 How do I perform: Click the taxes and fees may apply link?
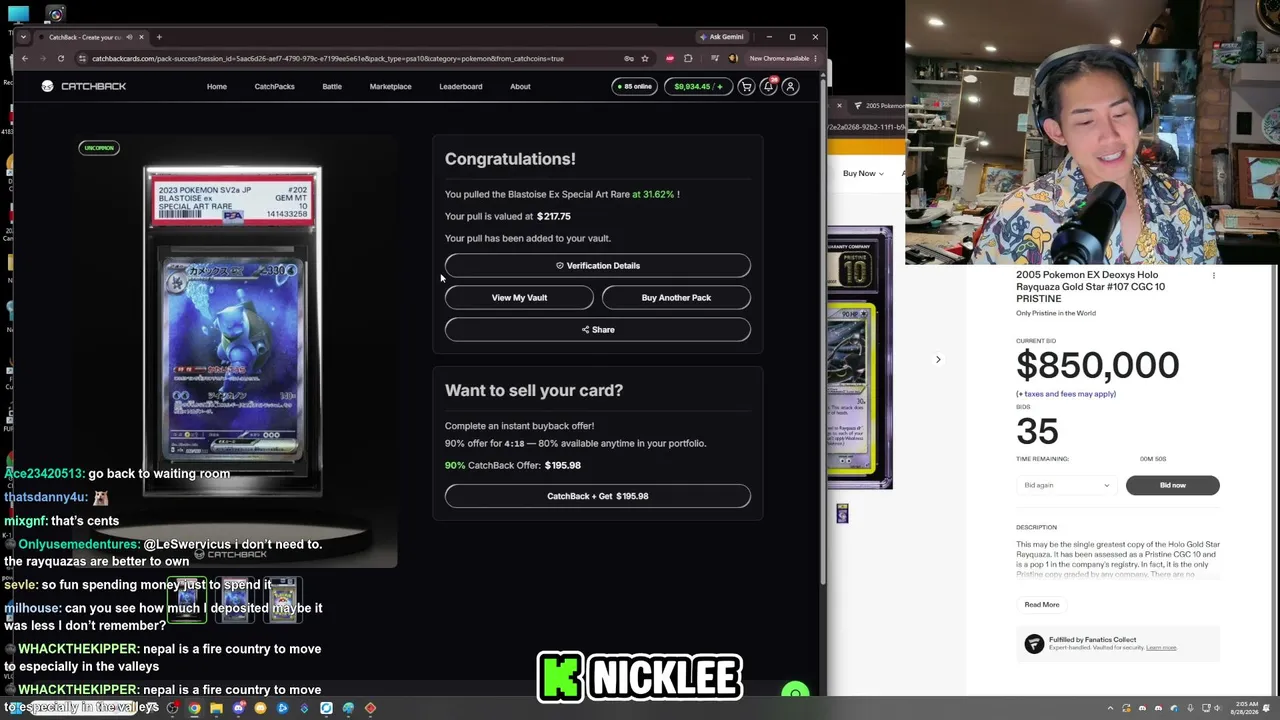(1066, 394)
